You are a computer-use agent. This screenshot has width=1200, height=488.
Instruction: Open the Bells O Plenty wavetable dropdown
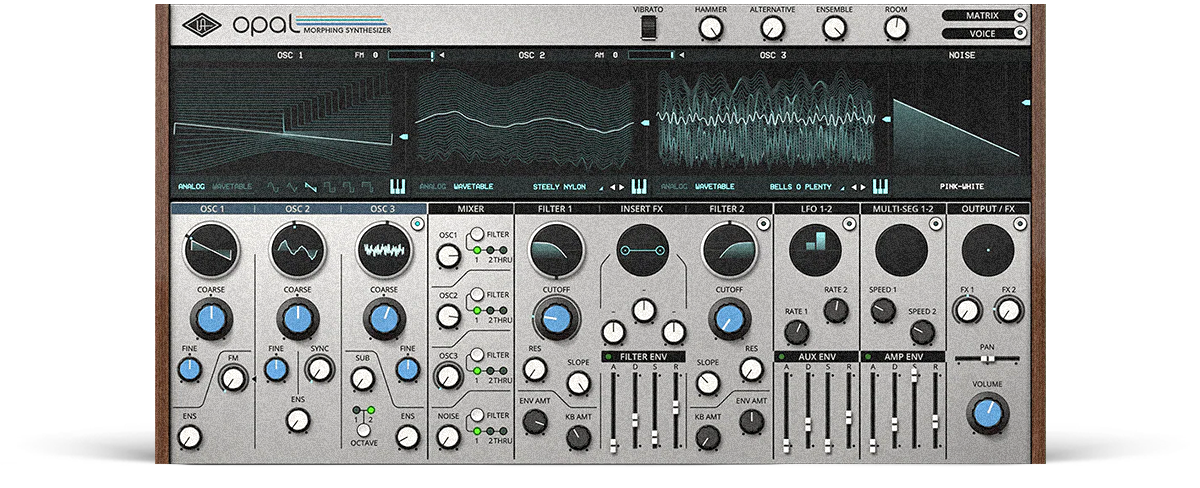[804, 187]
